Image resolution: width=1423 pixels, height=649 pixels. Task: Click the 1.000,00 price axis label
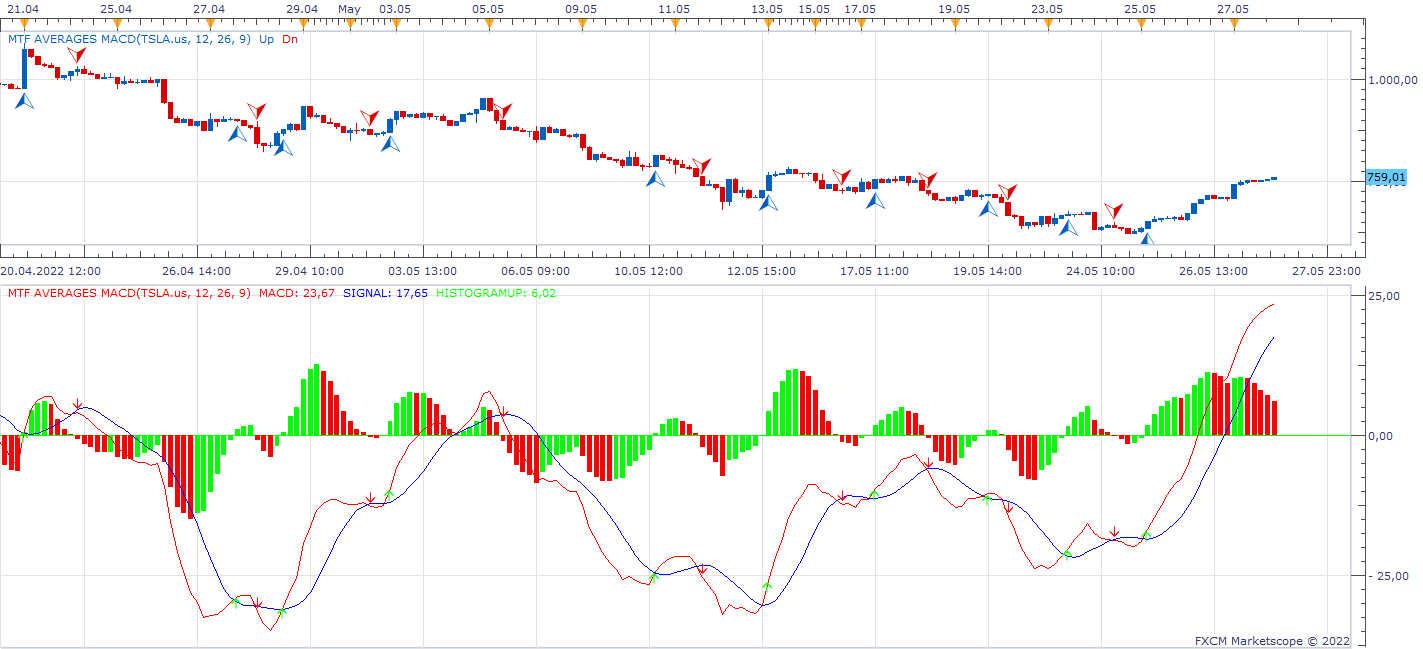(1391, 79)
